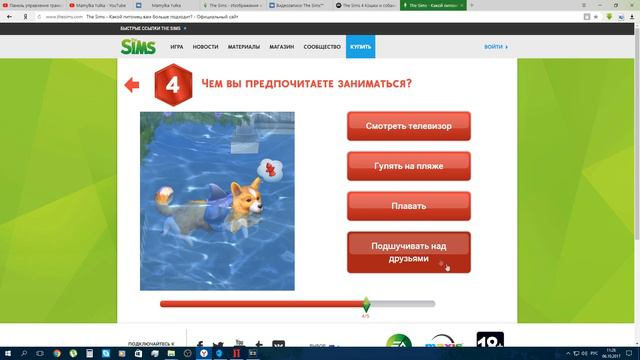Click the РУС input language indicator
The image size is (640, 360).
(594, 353)
